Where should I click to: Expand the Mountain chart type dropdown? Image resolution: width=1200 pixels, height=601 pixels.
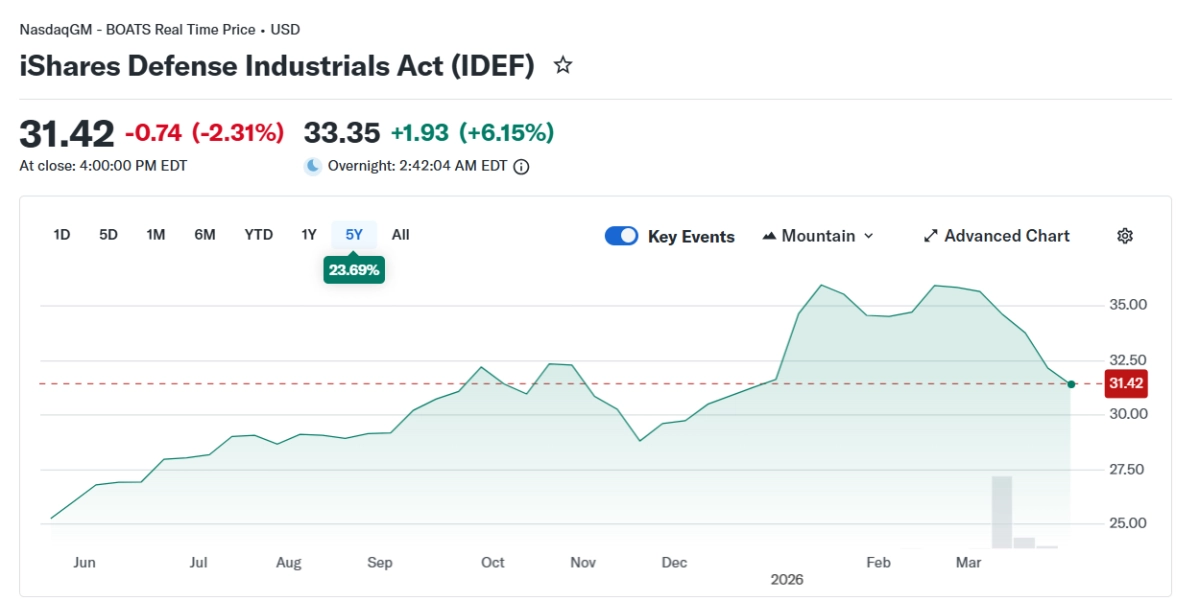click(x=867, y=236)
